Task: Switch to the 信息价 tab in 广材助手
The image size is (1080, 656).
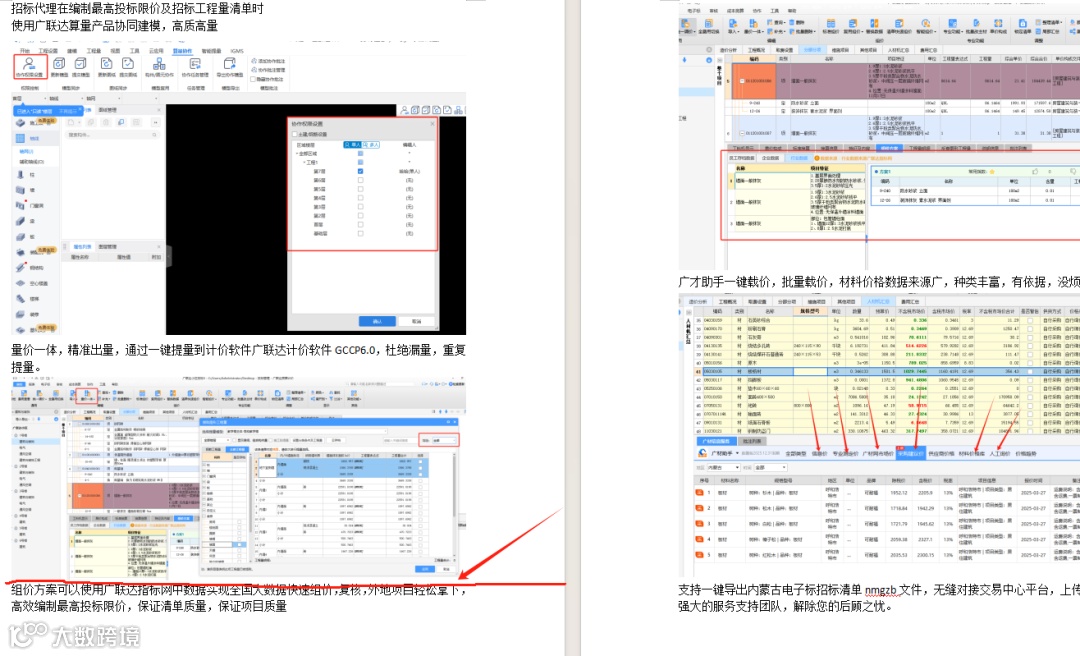Action: pyautogui.click(x=819, y=453)
